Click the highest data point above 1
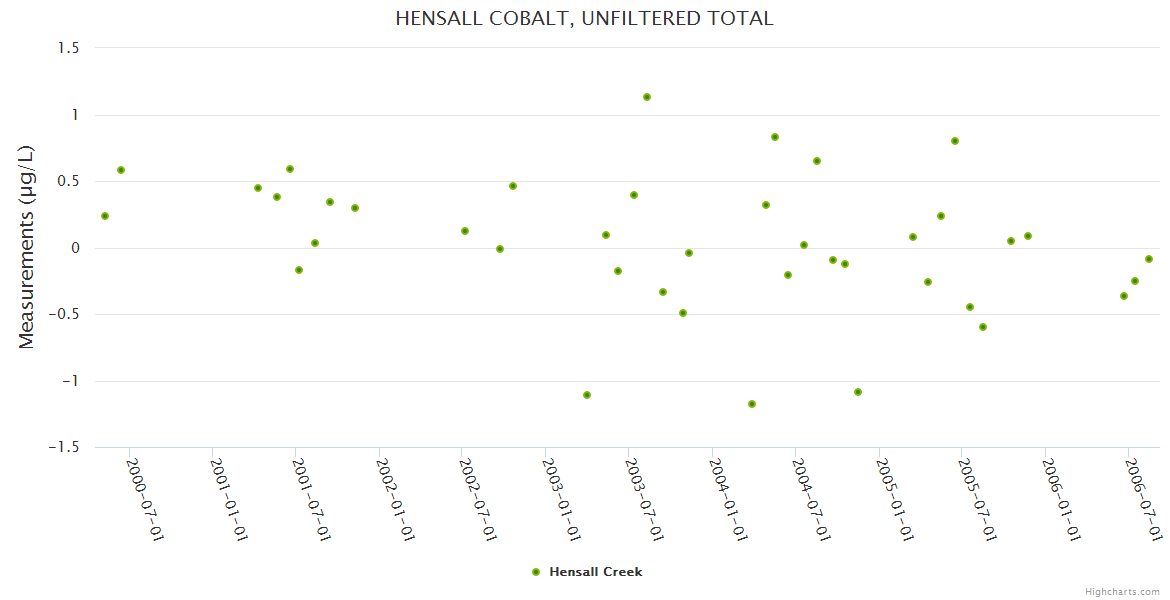Image resolution: width=1170 pixels, height=600 pixels. (x=647, y=97)
